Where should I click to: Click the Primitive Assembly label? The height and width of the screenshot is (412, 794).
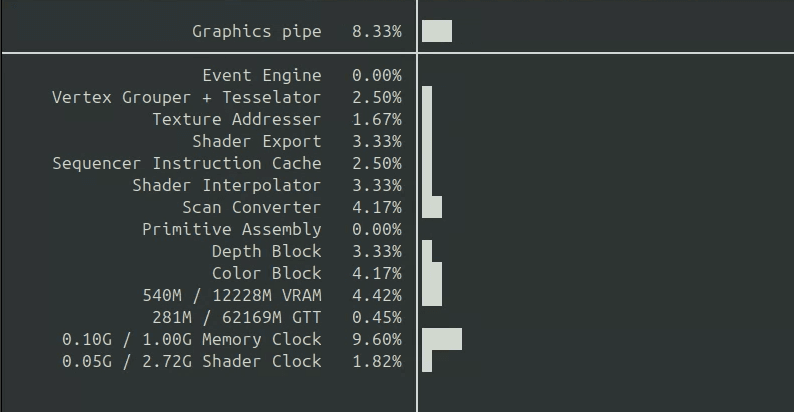point(232,229)
